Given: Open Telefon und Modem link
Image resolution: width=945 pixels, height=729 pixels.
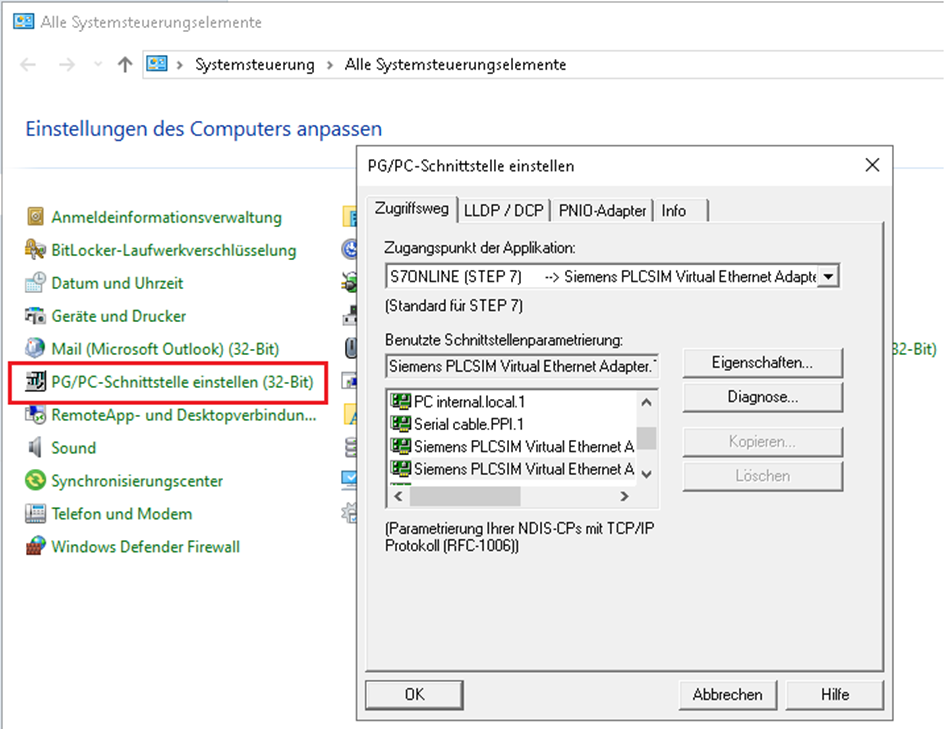Looking at the screenshot, I should click(x=122, y=514).
